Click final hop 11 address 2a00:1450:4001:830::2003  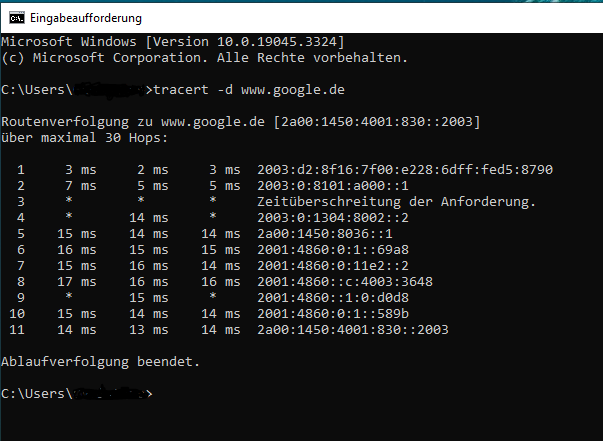point(353,330)
